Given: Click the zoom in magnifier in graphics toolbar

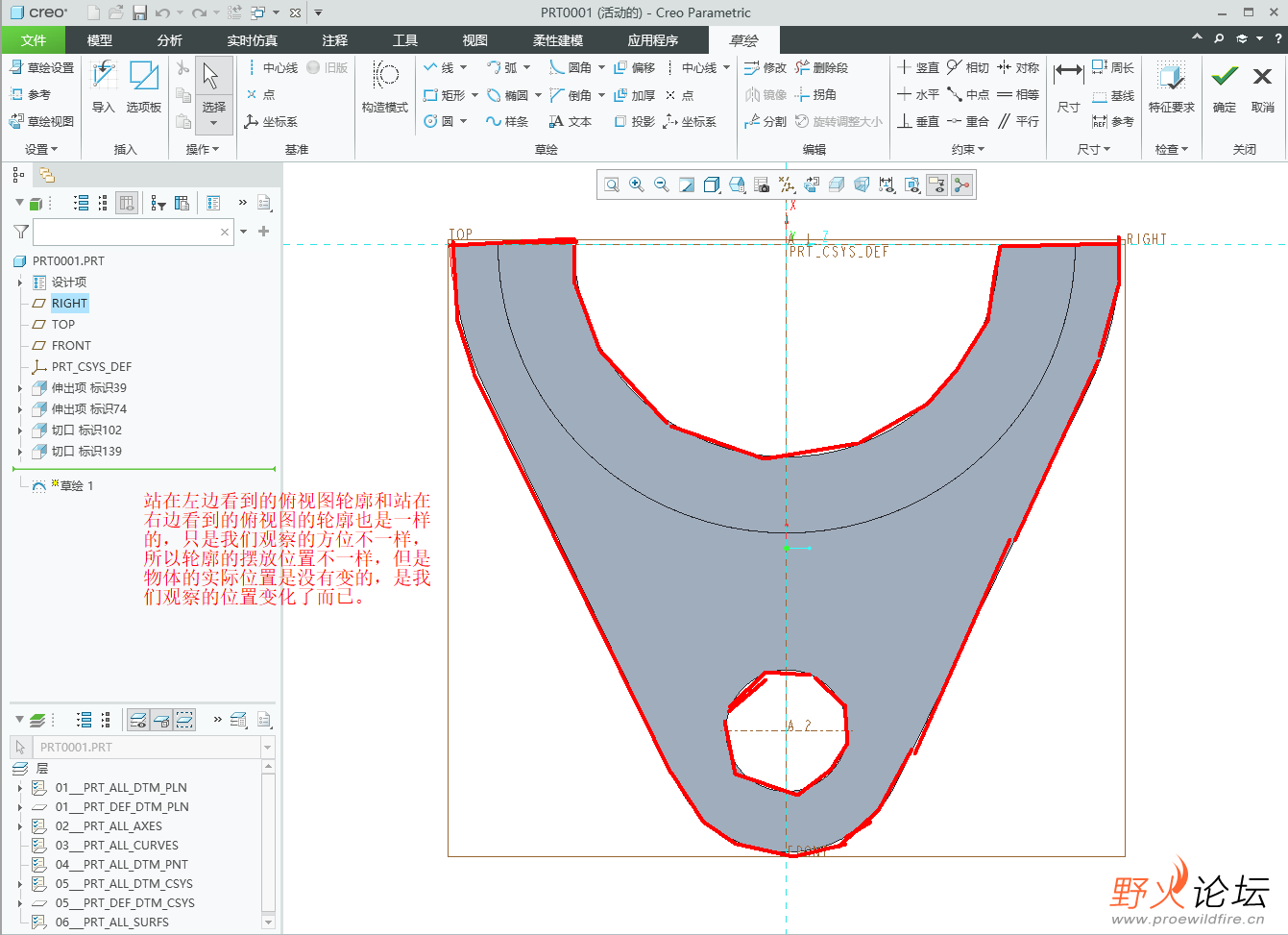Looking at the screenshot, I should (637, 185).
